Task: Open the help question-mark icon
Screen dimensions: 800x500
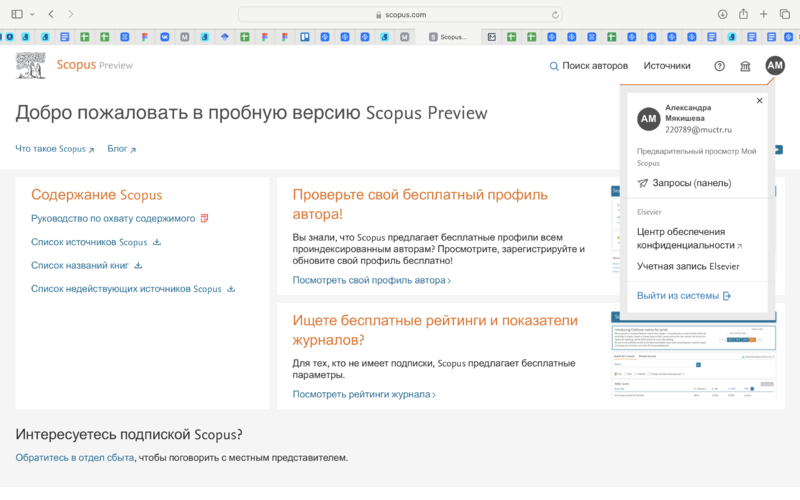Action: click(x=719, y=66)
